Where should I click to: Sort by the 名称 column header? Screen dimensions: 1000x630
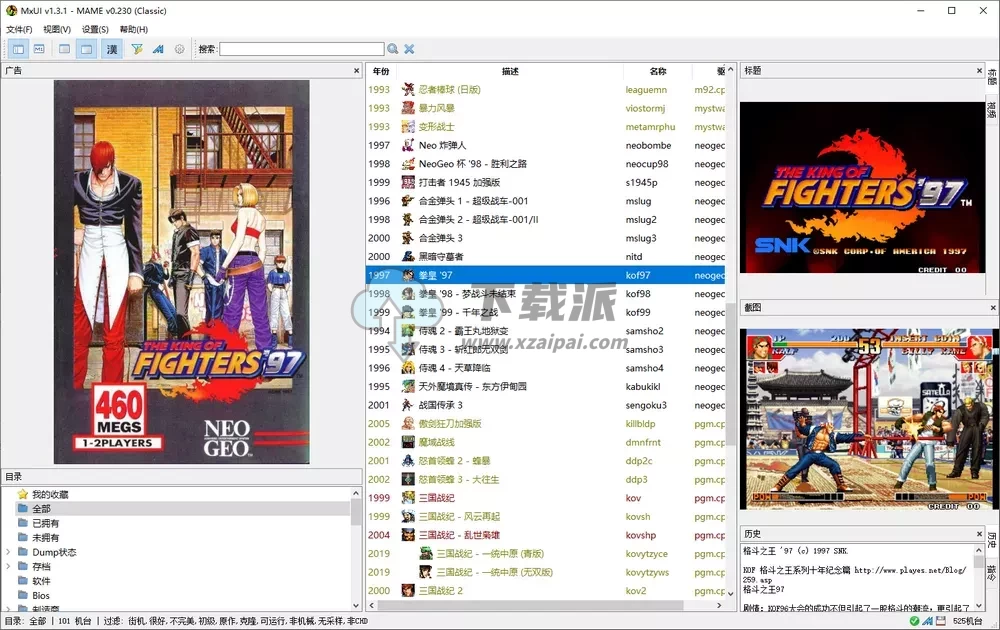(658, 71)
